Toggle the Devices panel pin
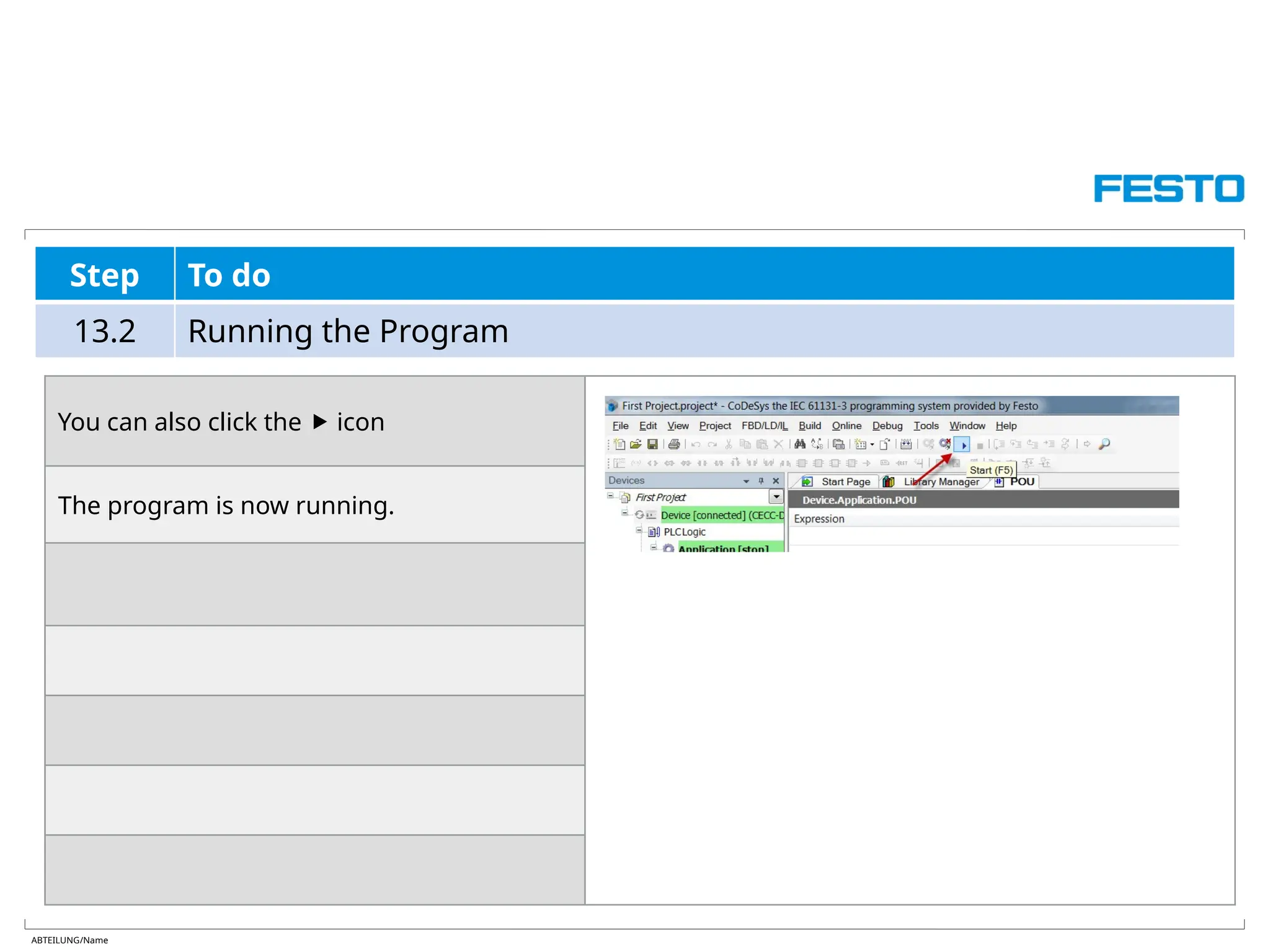Viewport: 1270px width, 952px height. (762, 481)
